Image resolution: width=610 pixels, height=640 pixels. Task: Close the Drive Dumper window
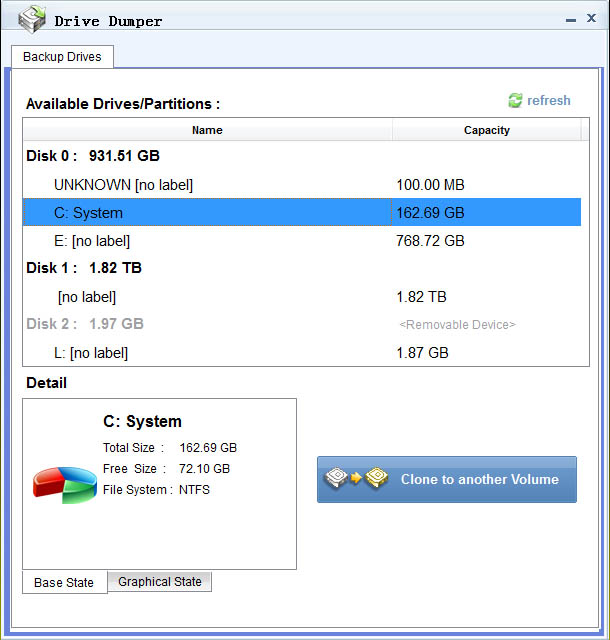[x=589, y=19]
